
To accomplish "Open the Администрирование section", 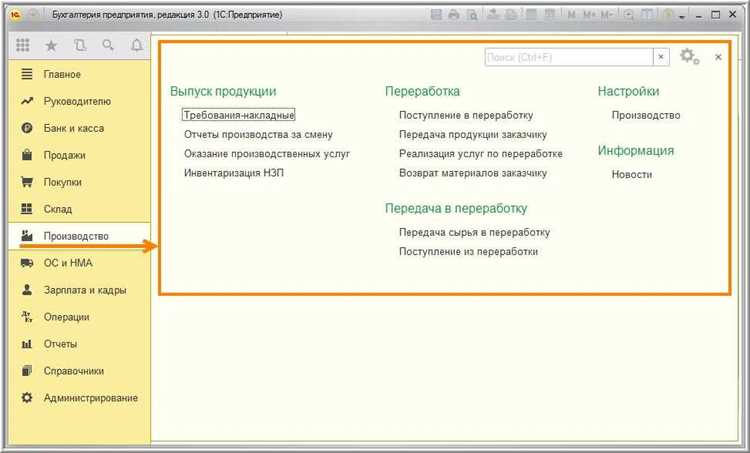I will tap(79, 398).
